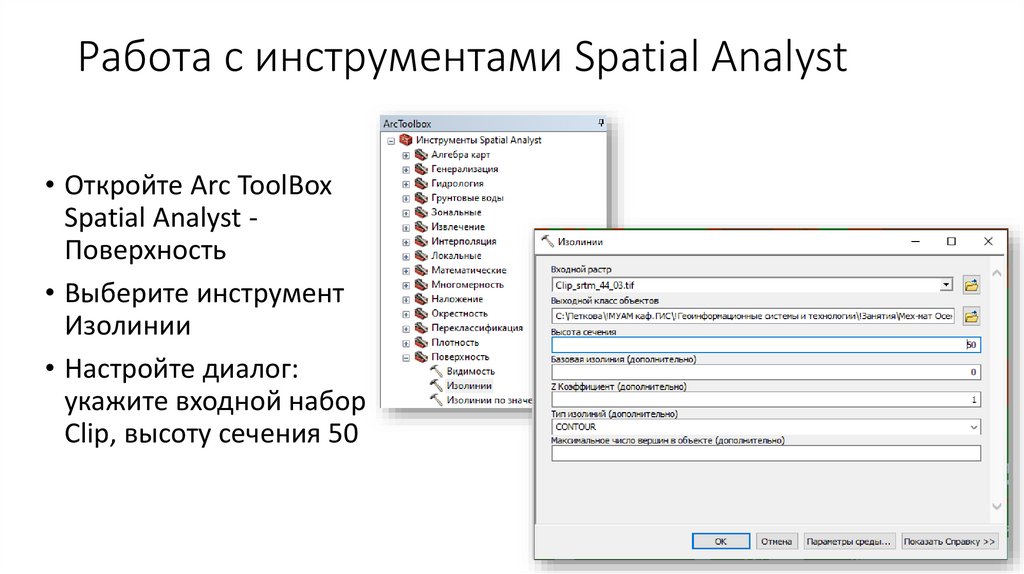The height and width of the screenshot is (574, 1024).
Task: Expand the Наложение toolset
Action: tap(406, 300)
